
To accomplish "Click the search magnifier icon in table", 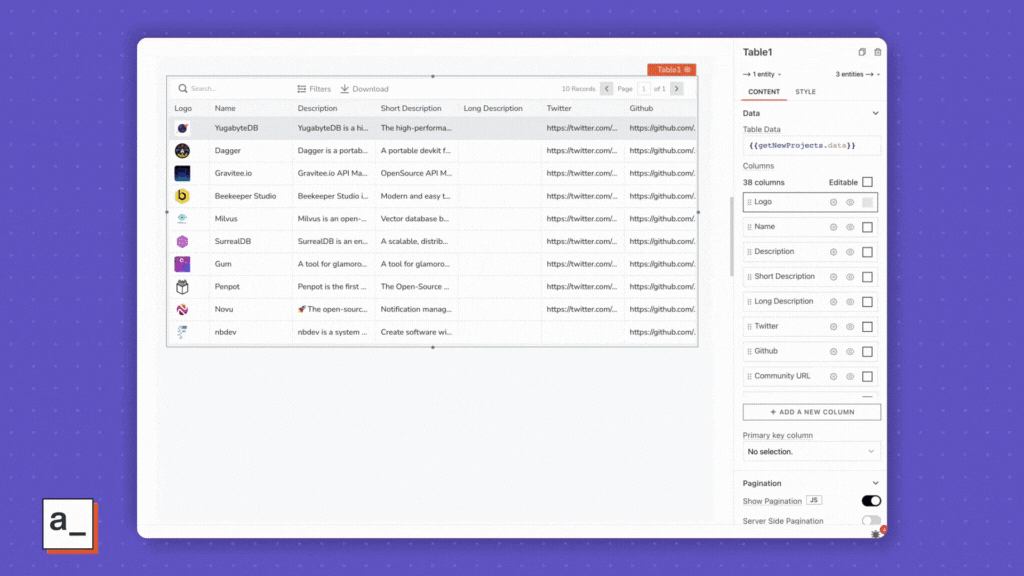I will (183, 88).
